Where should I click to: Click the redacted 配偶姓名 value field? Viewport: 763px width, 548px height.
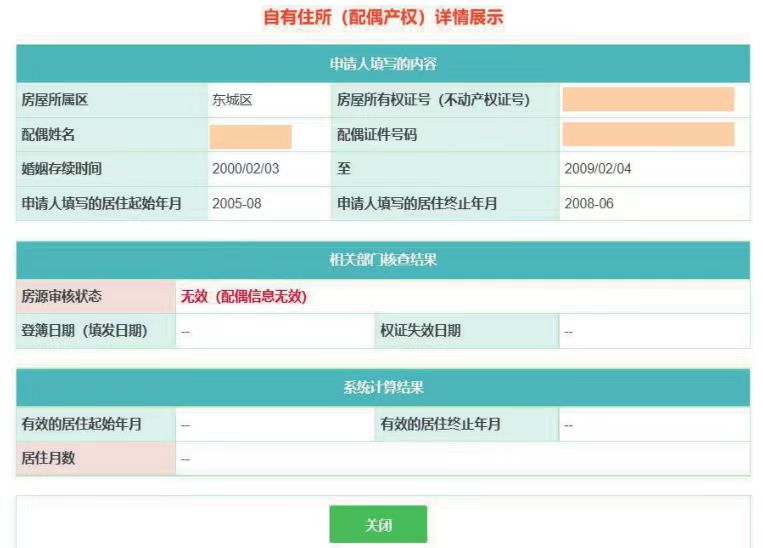[250, 136]
